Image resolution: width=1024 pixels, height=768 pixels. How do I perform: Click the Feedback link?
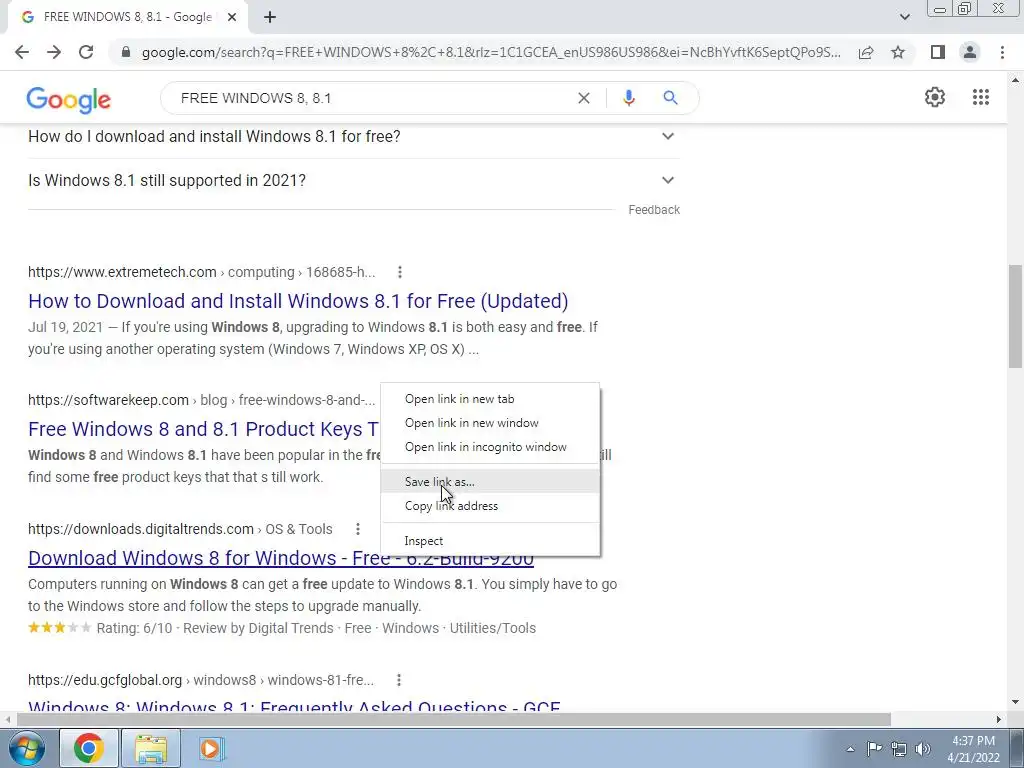coord(654,210)
